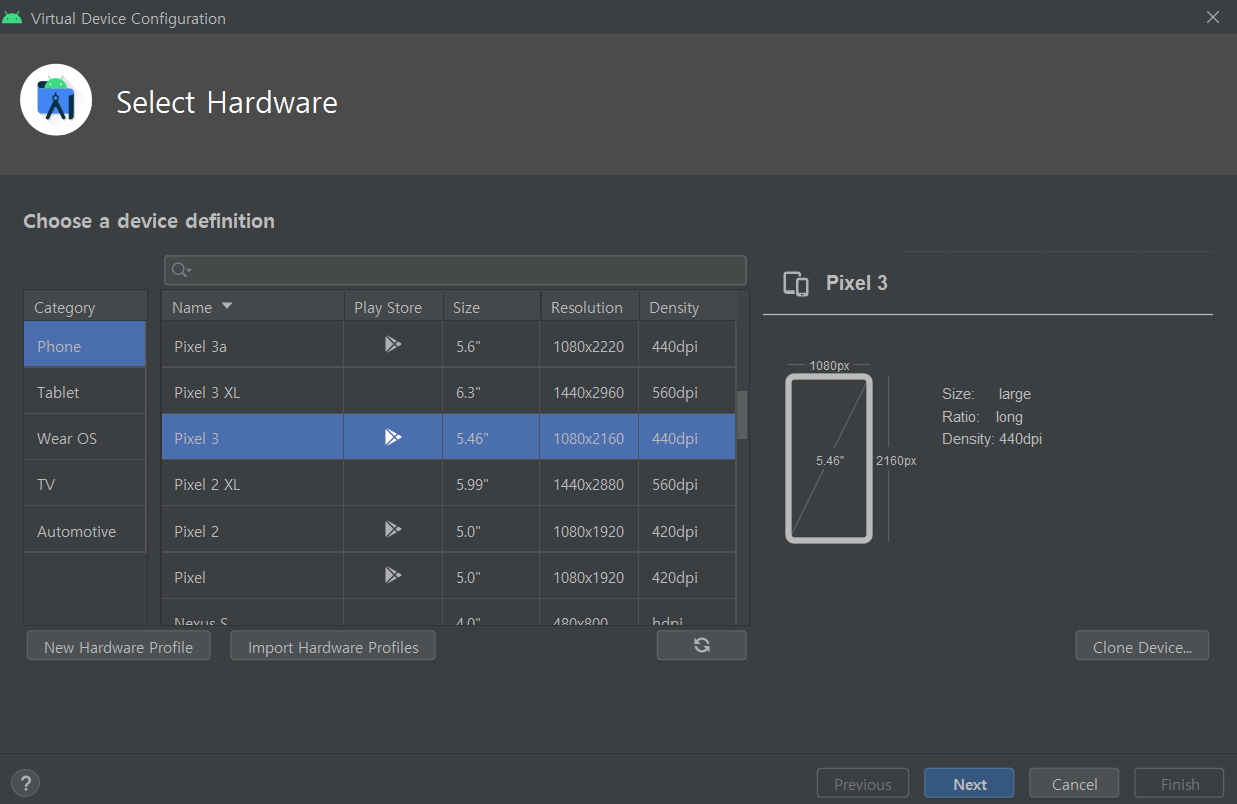1237x804 pixels.
Task: Sort by the Density column header
Action: [688, 307]
